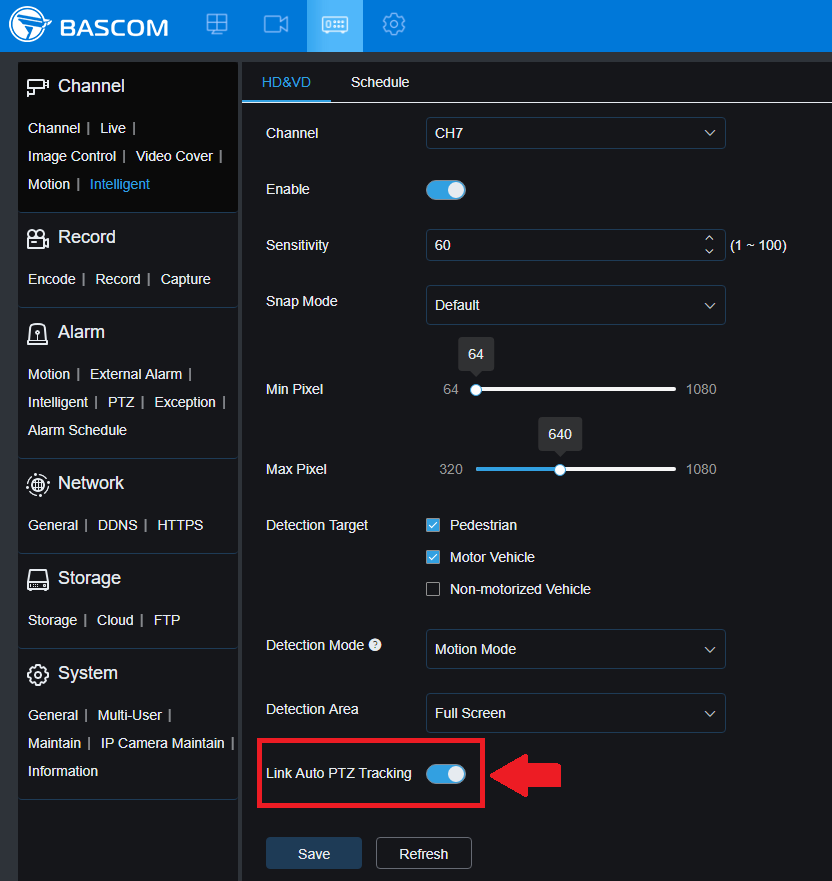This screenshot has height=881, width=832.
Task: Open Maintain under System section
Action: click(54, 743)
